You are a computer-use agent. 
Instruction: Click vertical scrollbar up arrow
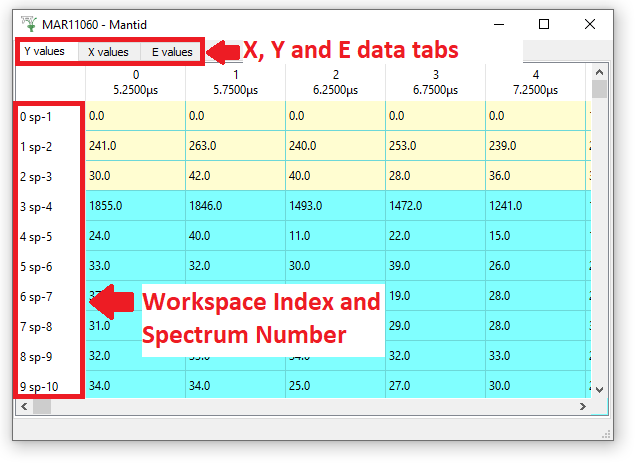click(x=600, y=72)
